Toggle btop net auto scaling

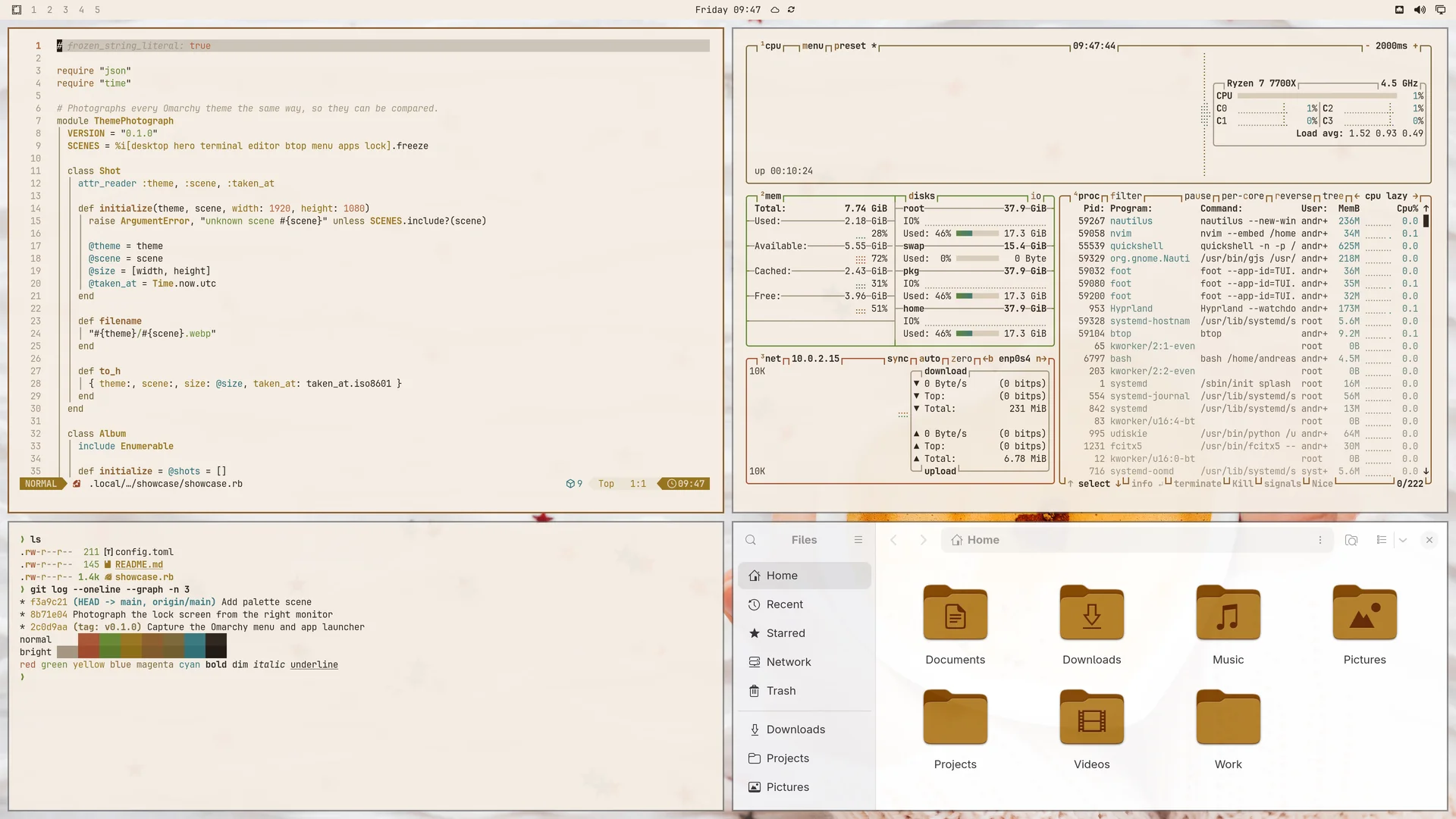pyautogui.click(x=930, y=359)
